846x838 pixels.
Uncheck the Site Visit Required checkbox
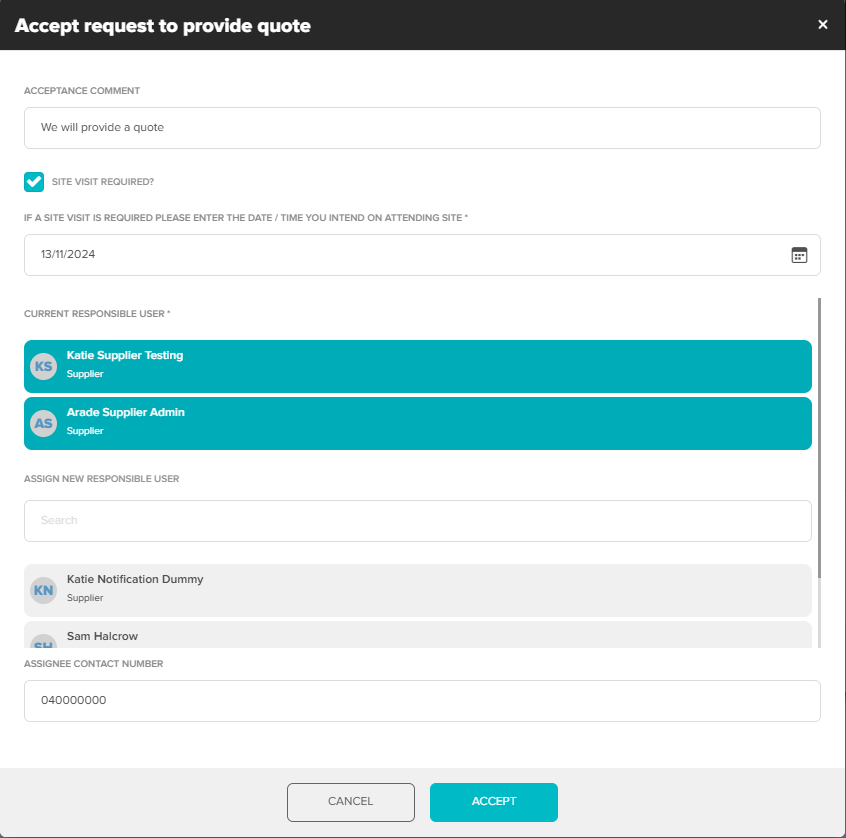click(34, 181)
